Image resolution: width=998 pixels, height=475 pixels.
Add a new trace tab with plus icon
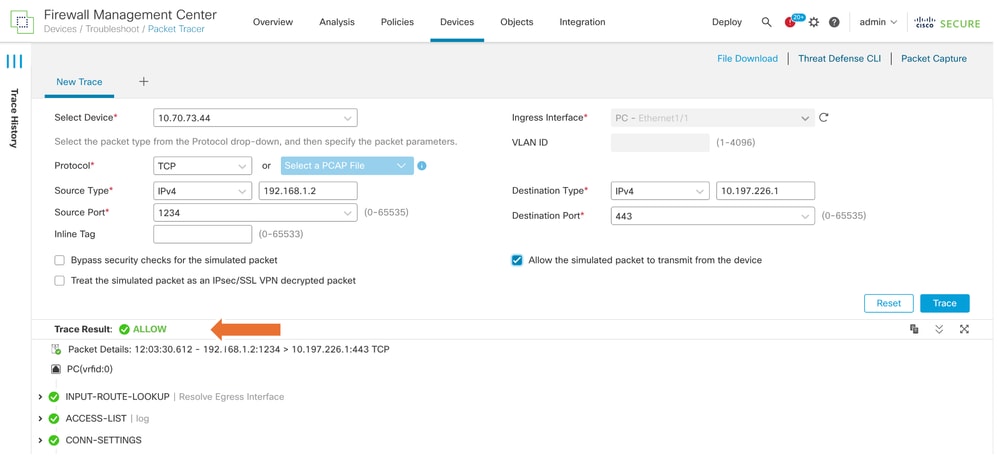coord(144,82)
